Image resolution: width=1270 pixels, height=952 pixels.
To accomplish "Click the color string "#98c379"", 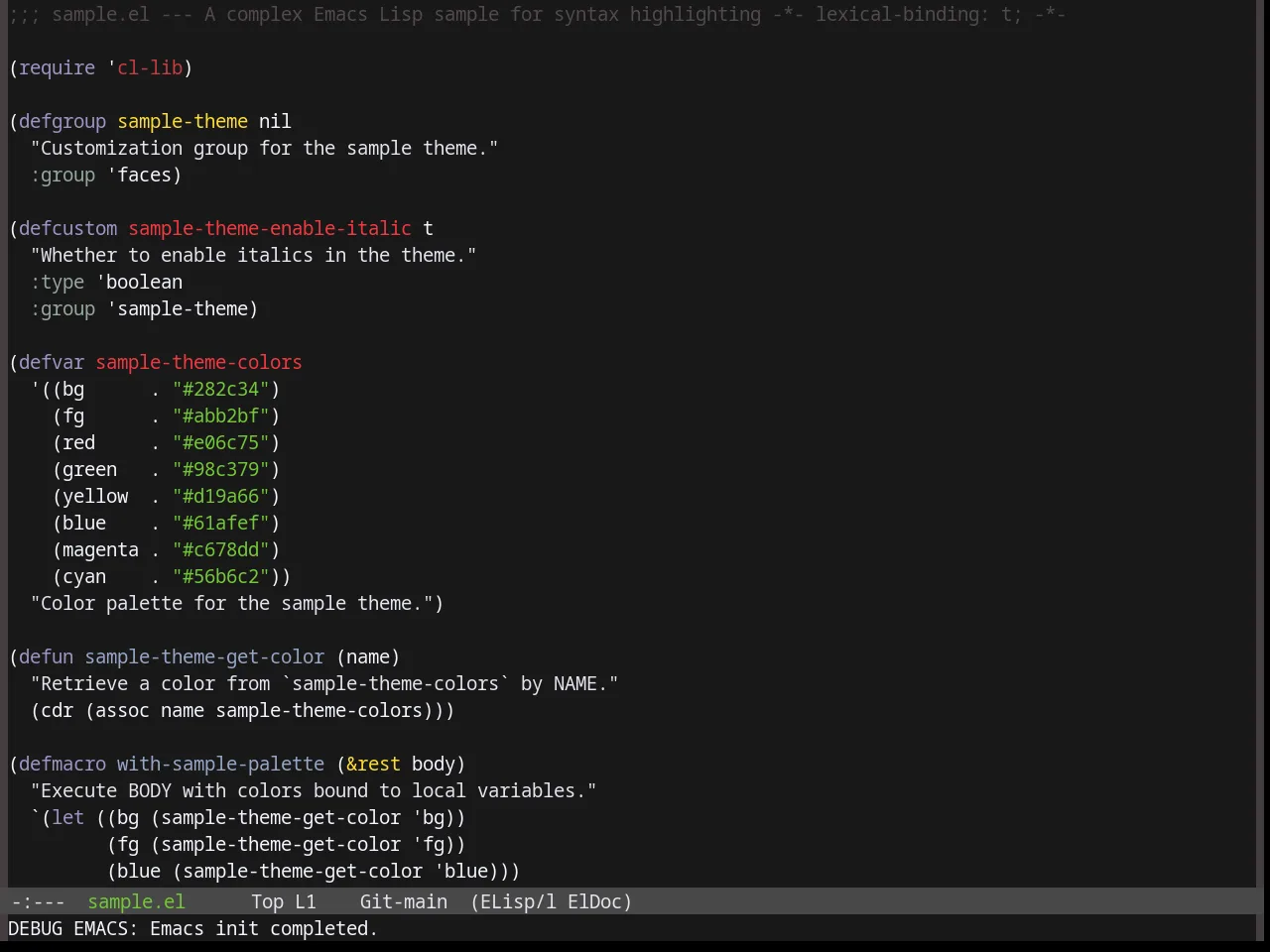I will (220, 469).
